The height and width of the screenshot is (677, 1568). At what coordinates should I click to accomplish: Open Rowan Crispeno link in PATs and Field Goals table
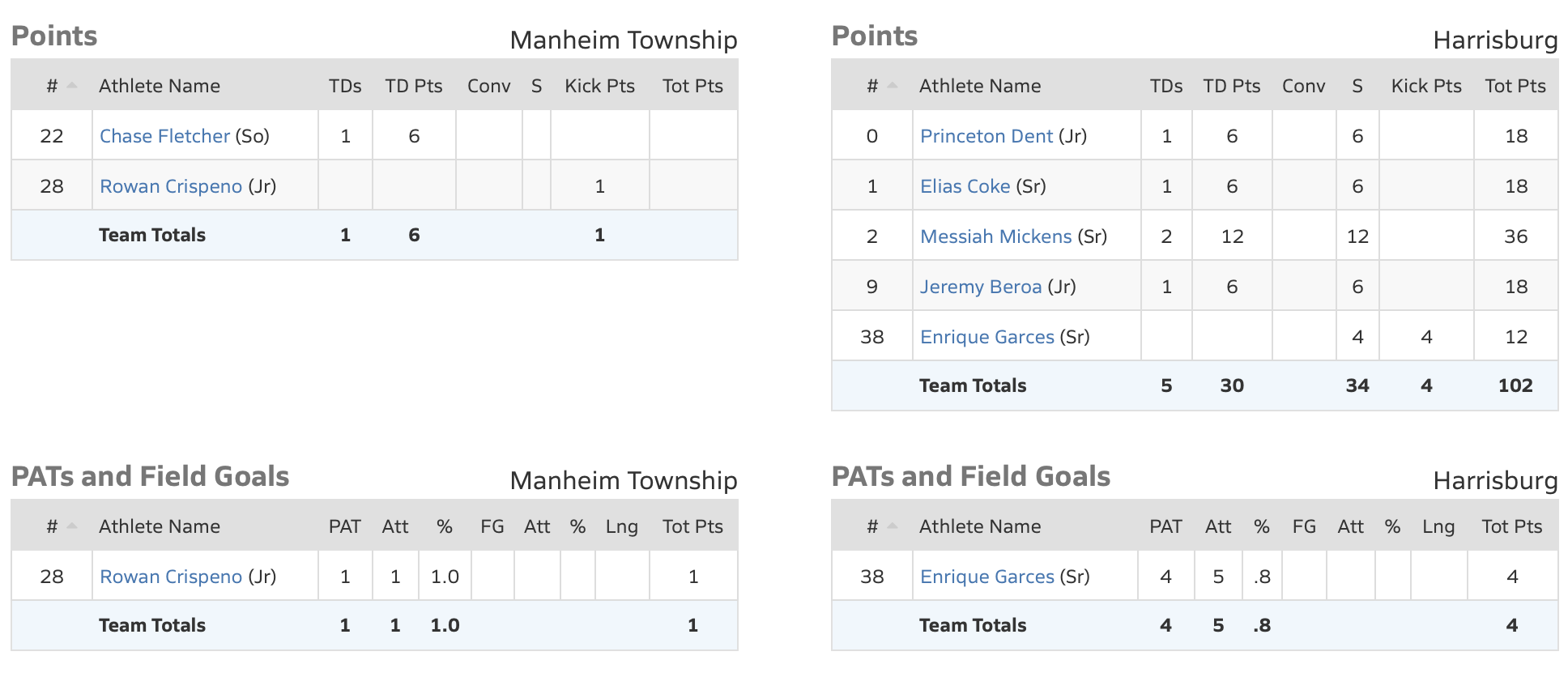pos(170,577)
